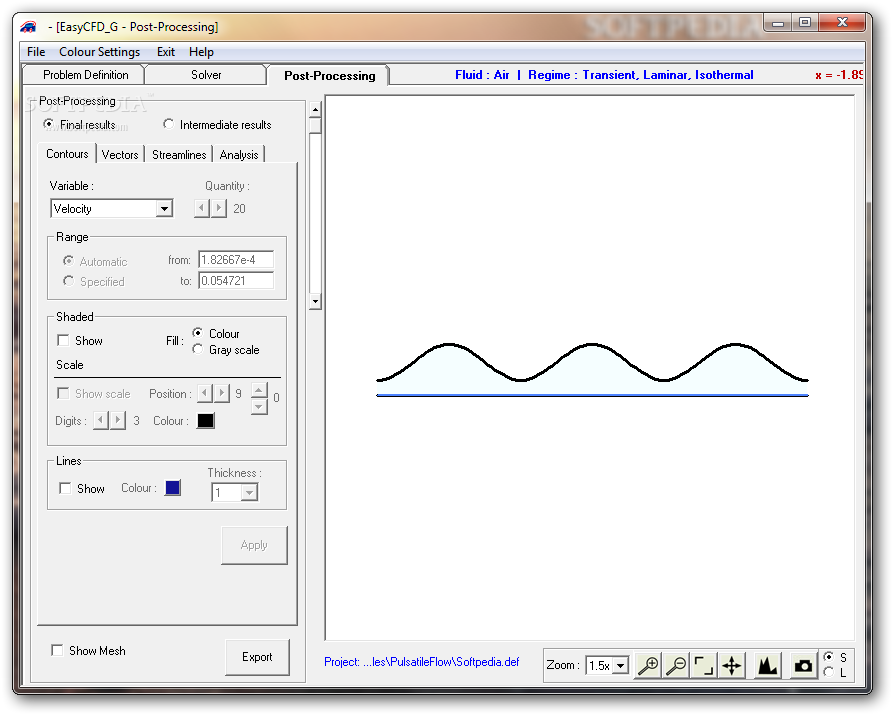Choose Gray scale fill option
Image resolution: width=893 pixels, height=715 pixels.
(198, 349)
